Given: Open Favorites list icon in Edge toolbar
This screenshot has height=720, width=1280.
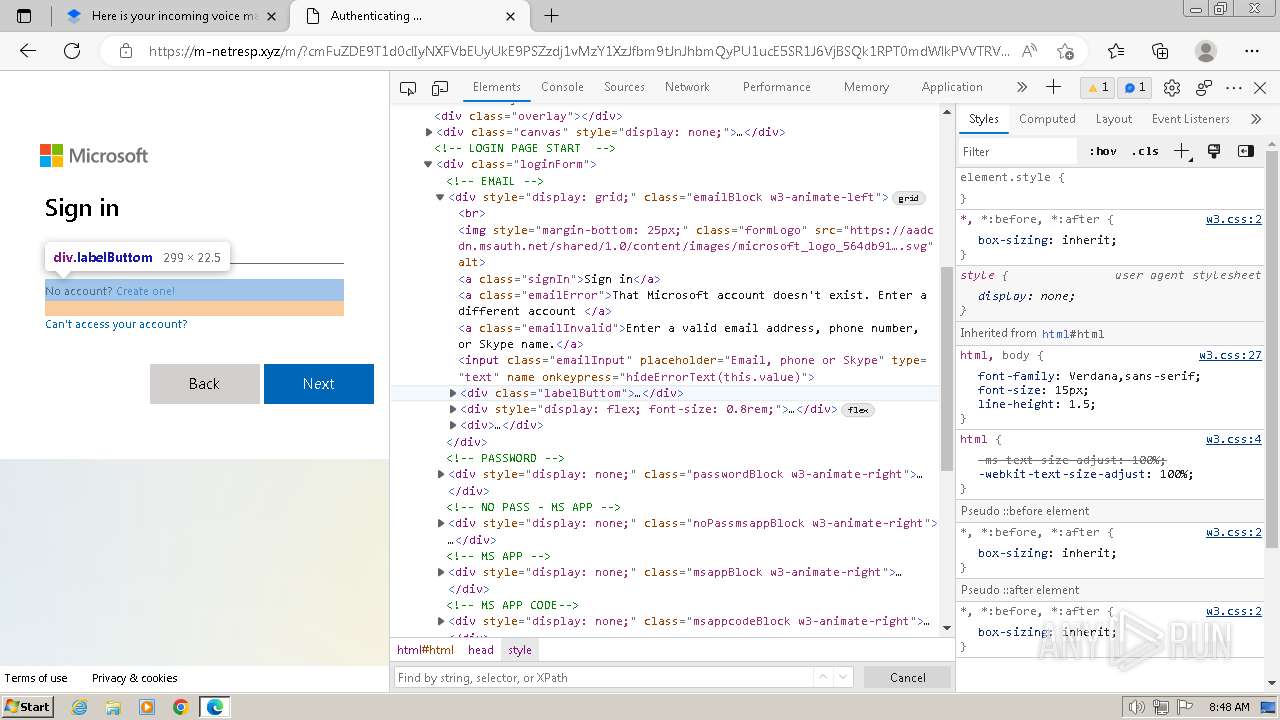Looking at the screenshot, I should point(1116,51).
